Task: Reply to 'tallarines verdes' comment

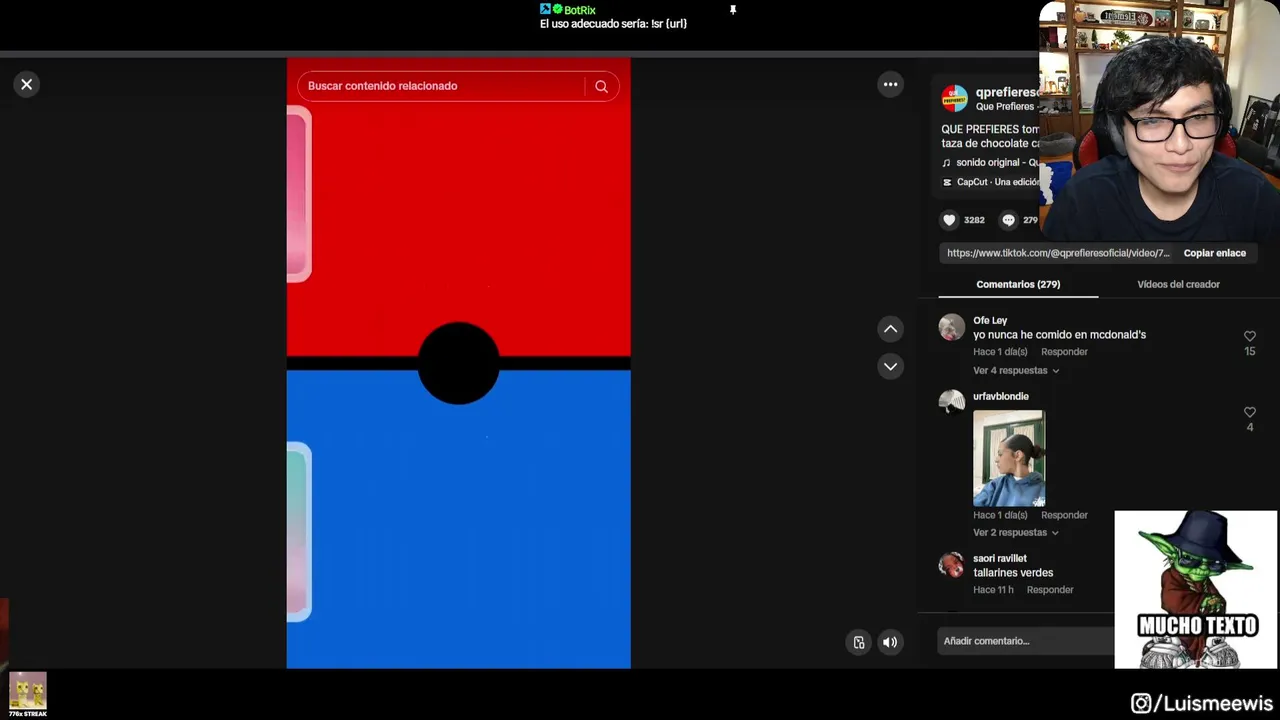Action: 1050,590
